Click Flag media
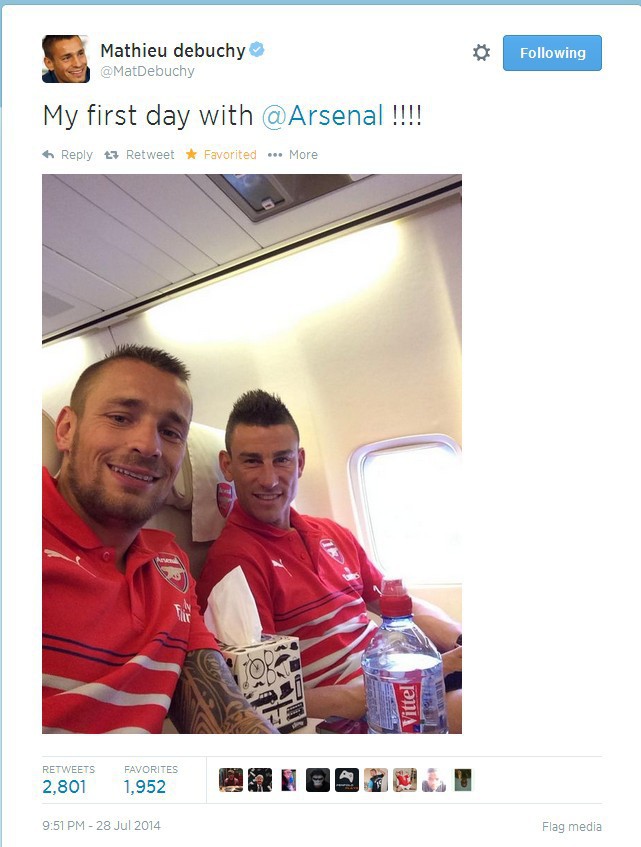 571,826
